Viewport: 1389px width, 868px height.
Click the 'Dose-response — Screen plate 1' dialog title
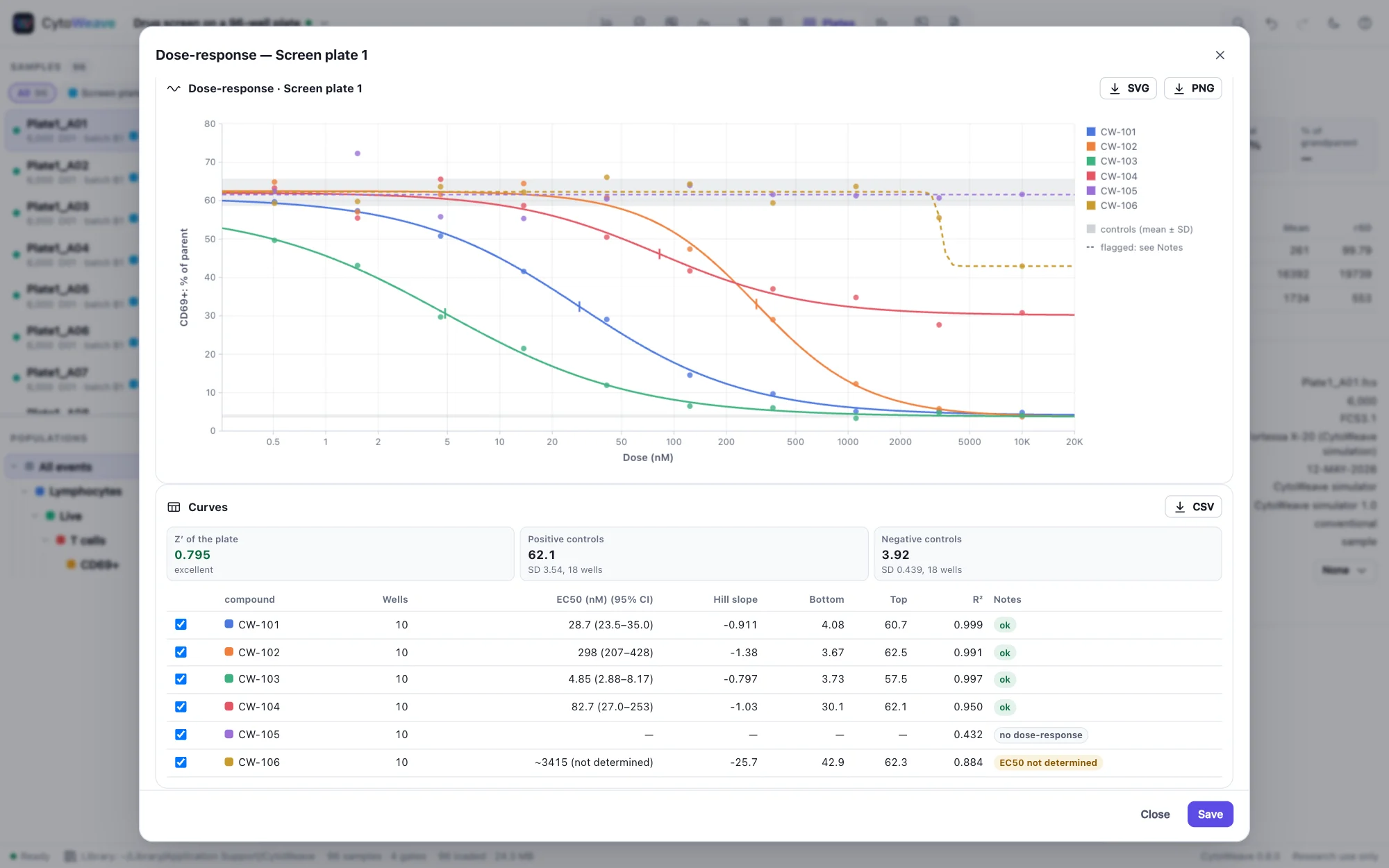(262, 55)
